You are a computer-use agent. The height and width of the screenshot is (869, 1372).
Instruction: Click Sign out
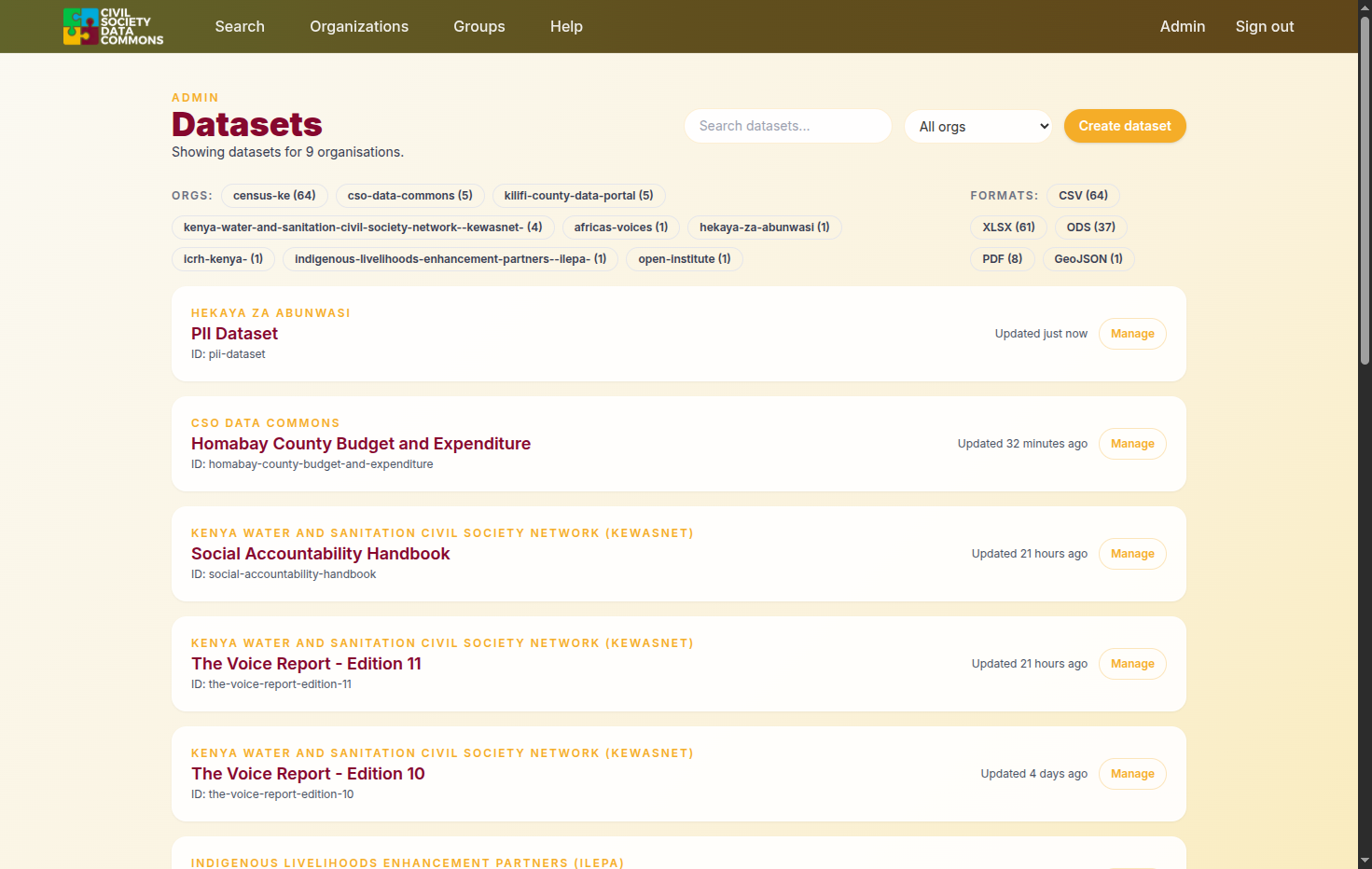[1265, 26]
